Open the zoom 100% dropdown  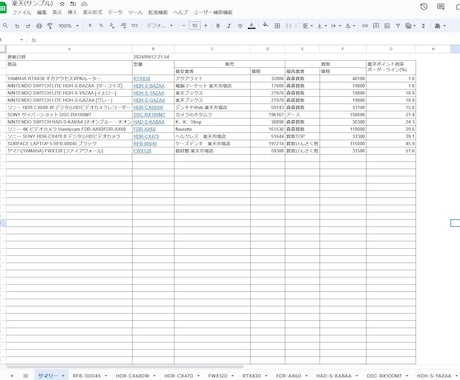click(x=69, y=26)
